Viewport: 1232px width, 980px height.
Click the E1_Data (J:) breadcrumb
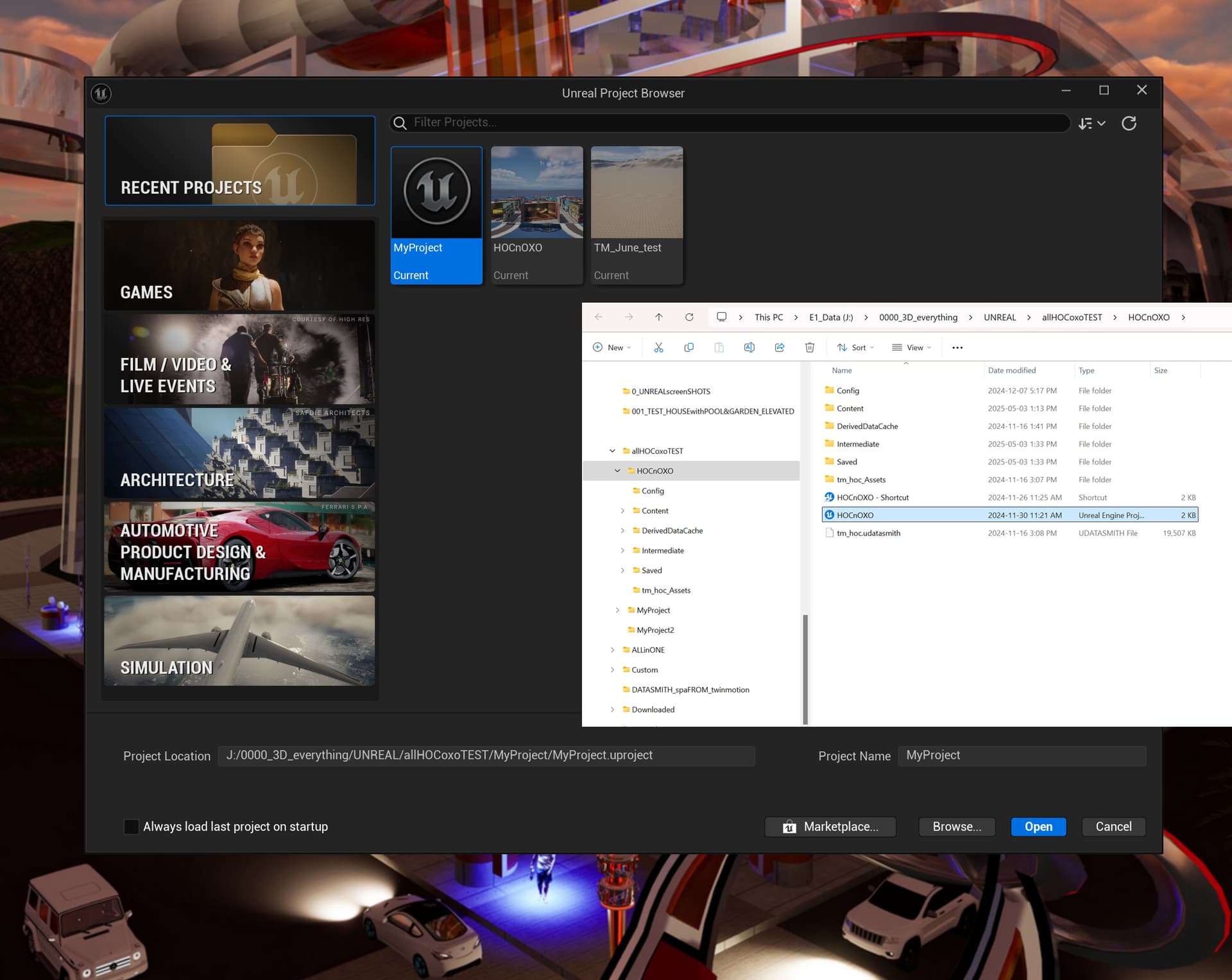click(831, 317)
